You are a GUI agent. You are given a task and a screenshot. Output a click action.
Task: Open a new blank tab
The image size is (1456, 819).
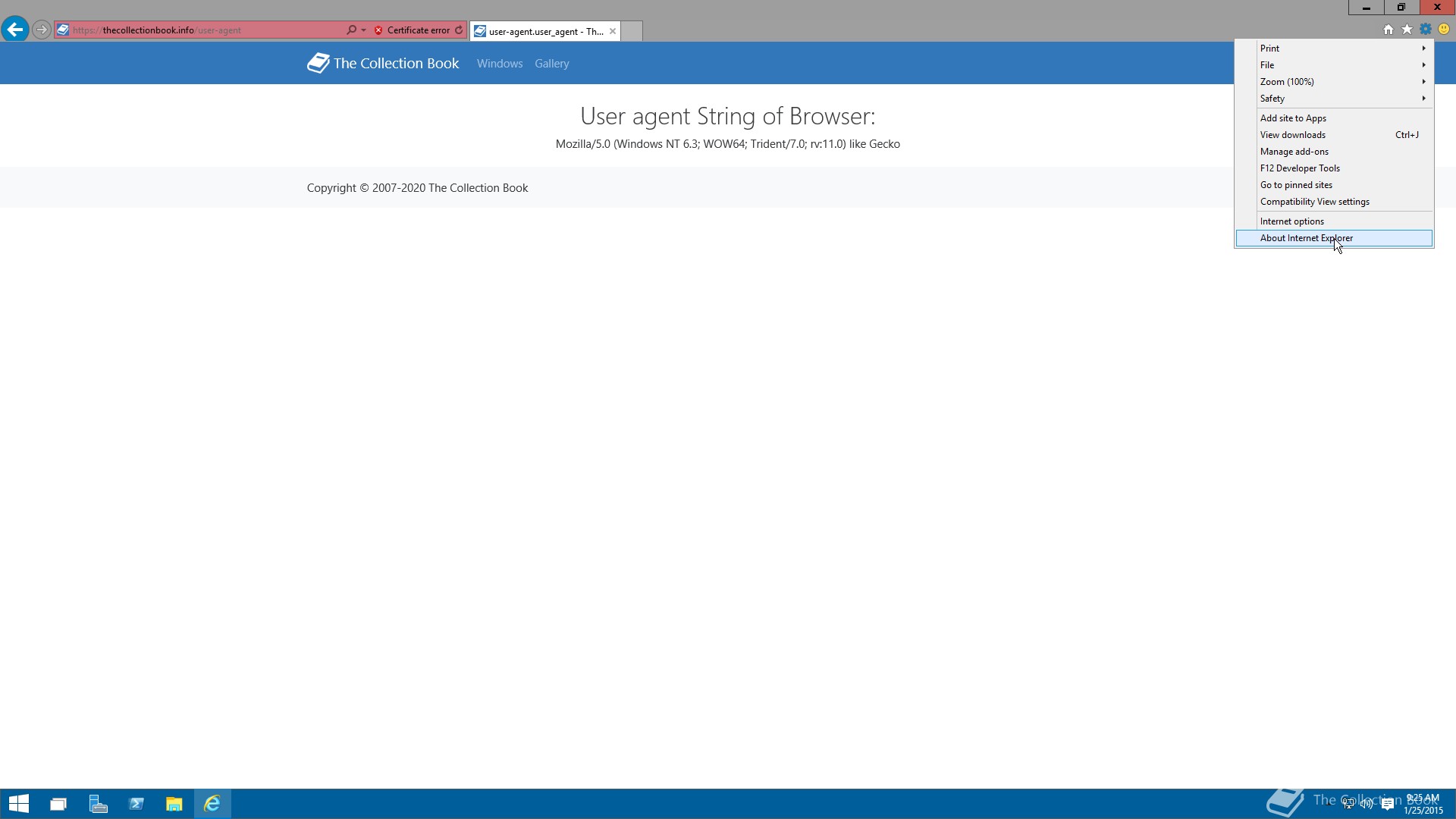click(x=632, y=31)
